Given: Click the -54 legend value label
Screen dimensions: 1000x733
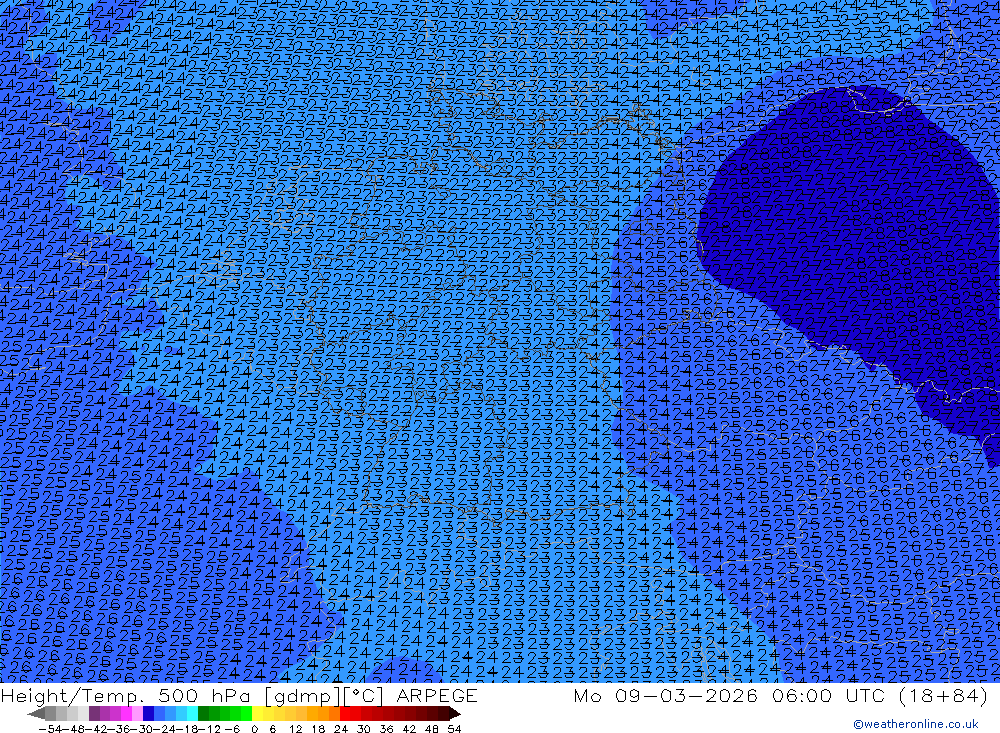Looking at the screenshot, I should (50, 729).
